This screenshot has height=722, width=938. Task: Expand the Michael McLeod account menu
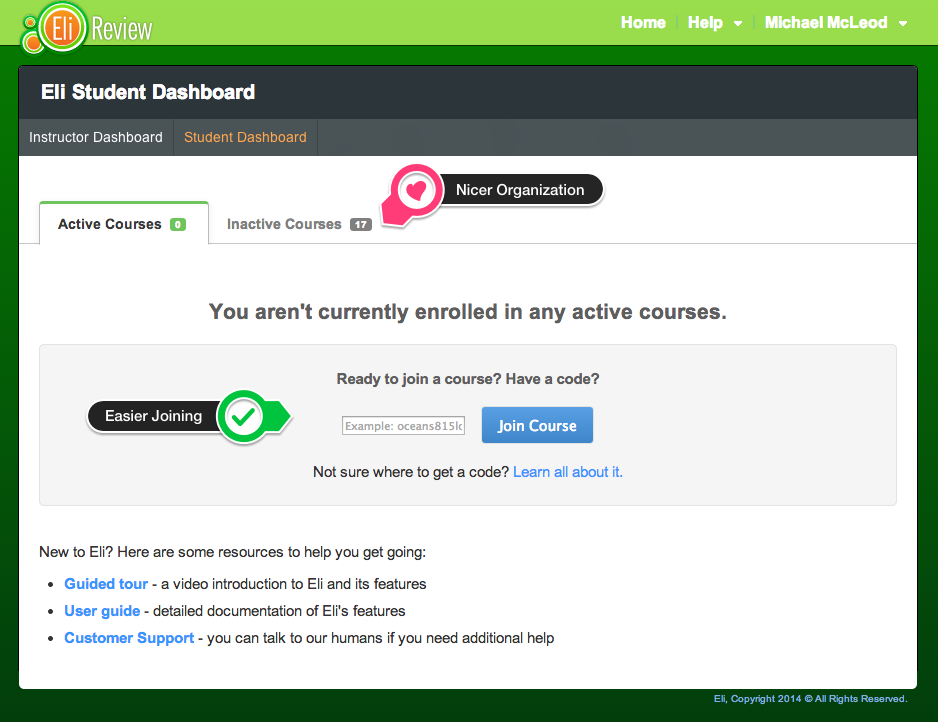(836, 23)
